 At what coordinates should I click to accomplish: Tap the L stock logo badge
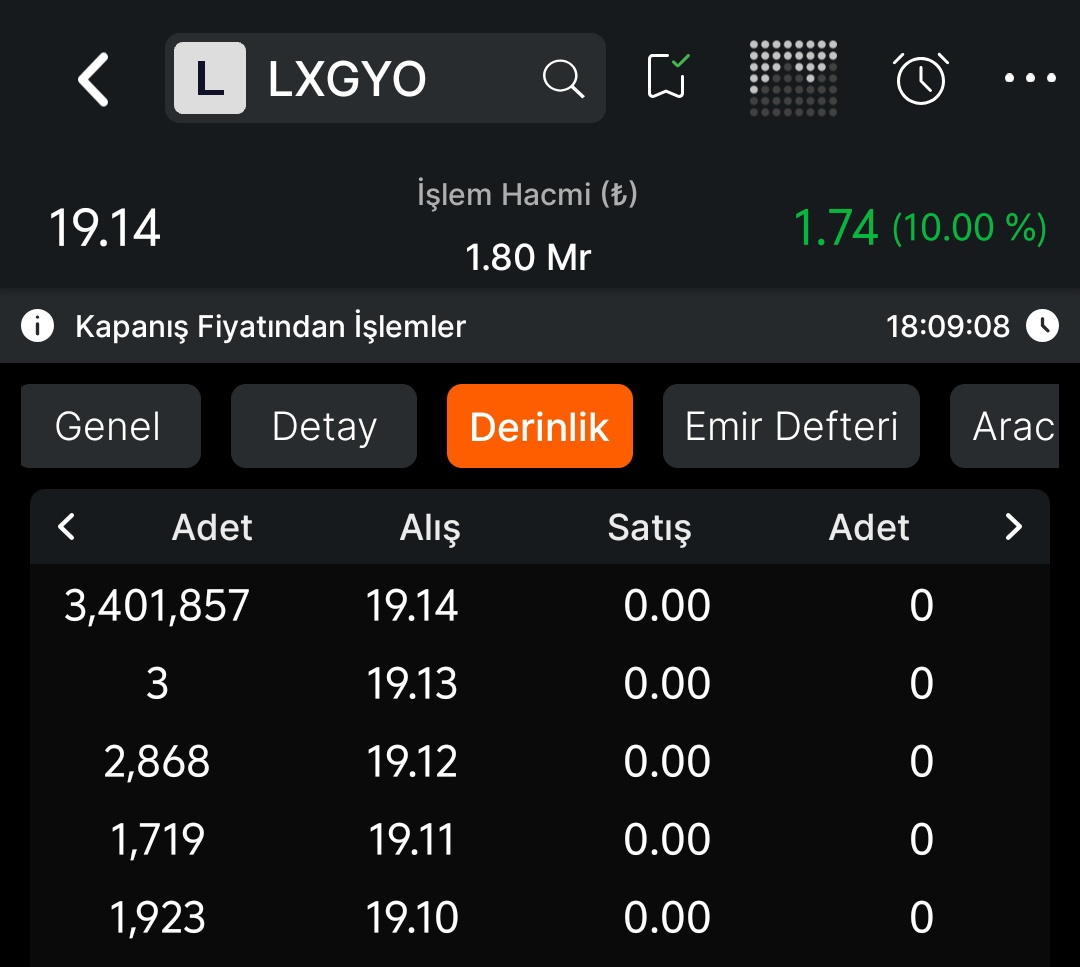pos(209,78)
